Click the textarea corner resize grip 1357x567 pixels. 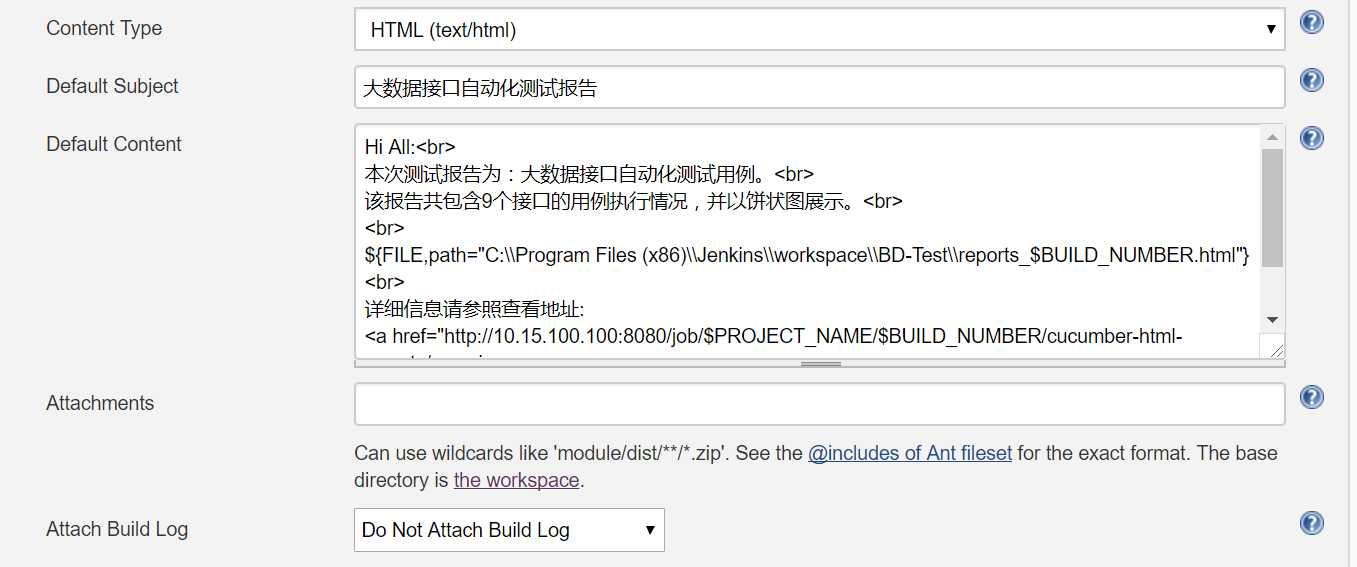pyautogui.click(x=1276, y=349)
